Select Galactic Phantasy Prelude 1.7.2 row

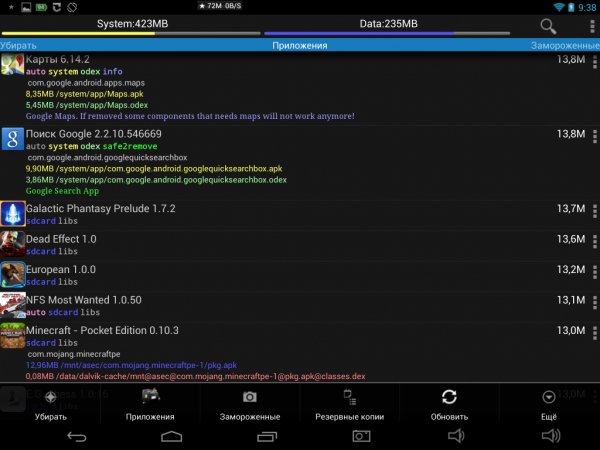pyautogui.click(x=300, y=214)
